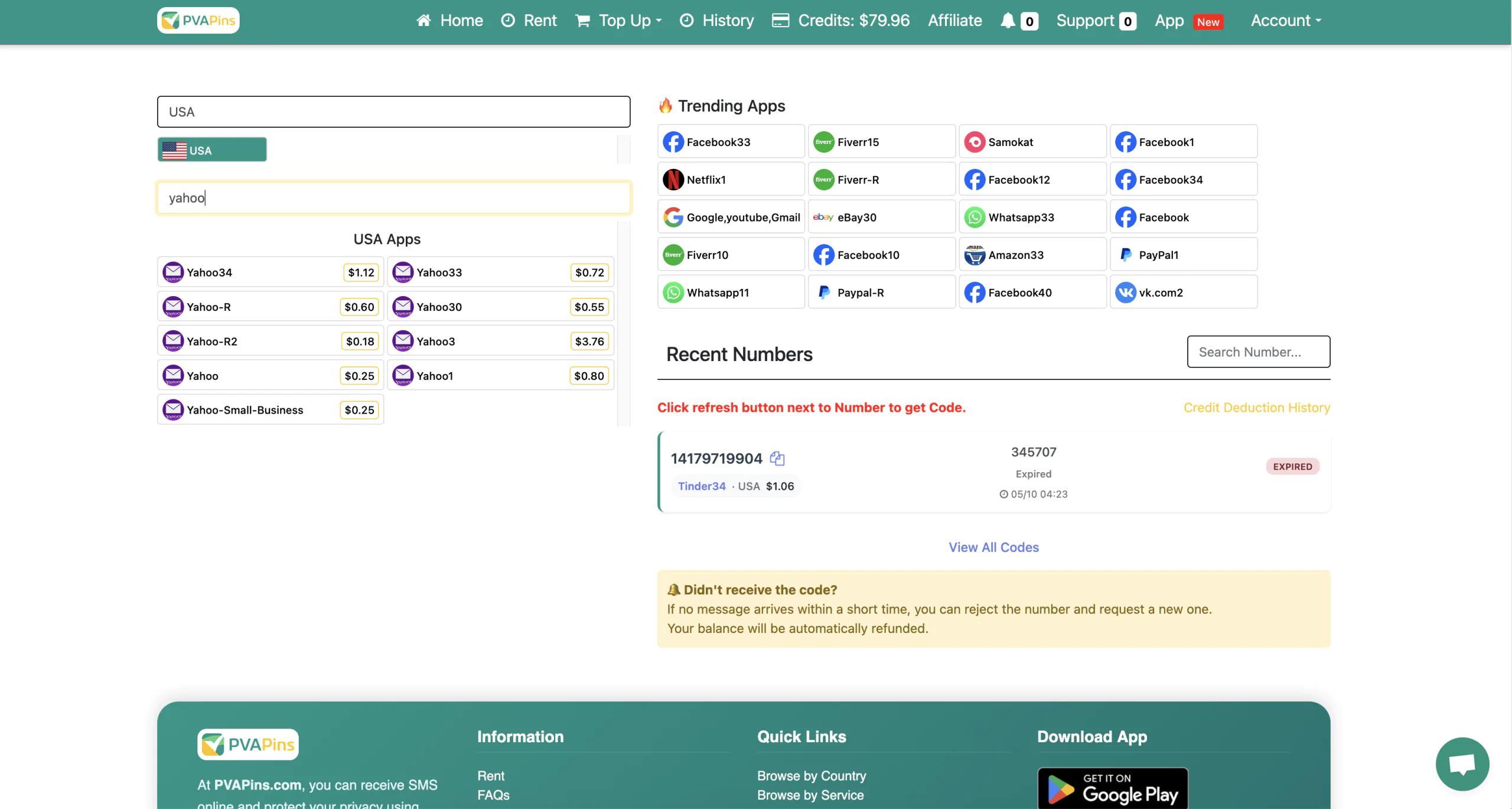Click the country search field showing USA
This screenshot has height=809, width=1512.
[393, 112]
